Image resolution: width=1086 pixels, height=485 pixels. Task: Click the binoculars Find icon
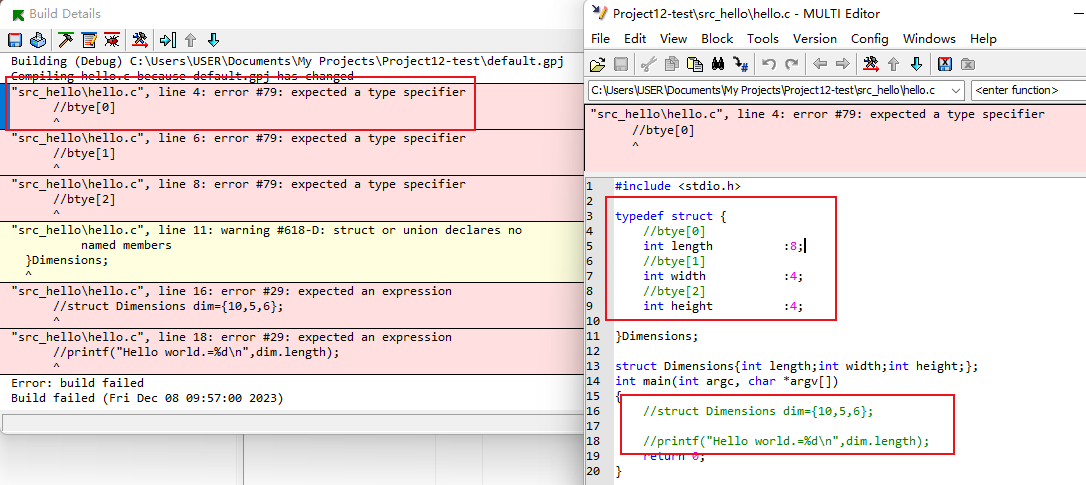pos(717,64)
